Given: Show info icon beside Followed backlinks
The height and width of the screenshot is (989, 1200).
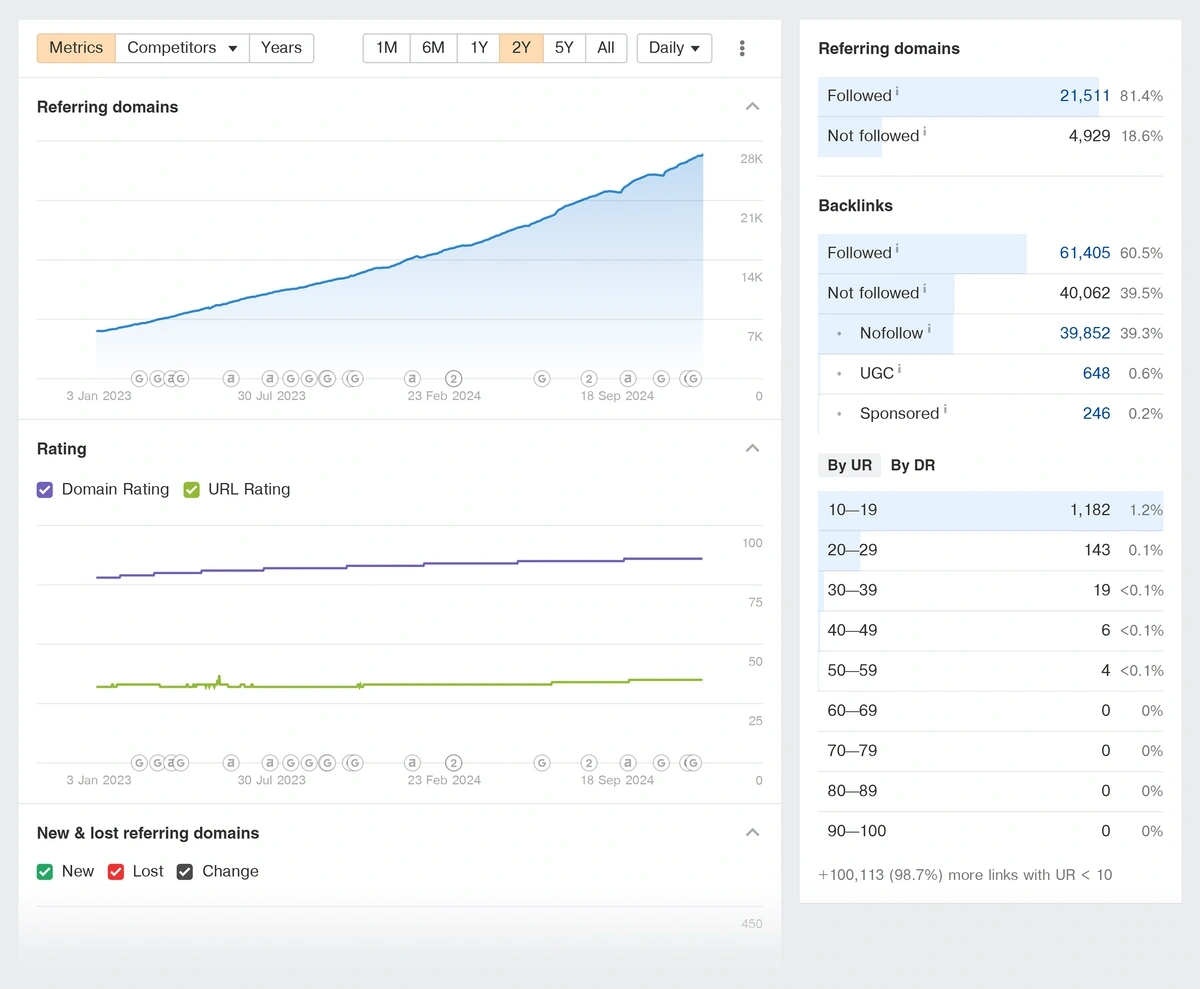Looking at the screenshot, I should 897,248.
